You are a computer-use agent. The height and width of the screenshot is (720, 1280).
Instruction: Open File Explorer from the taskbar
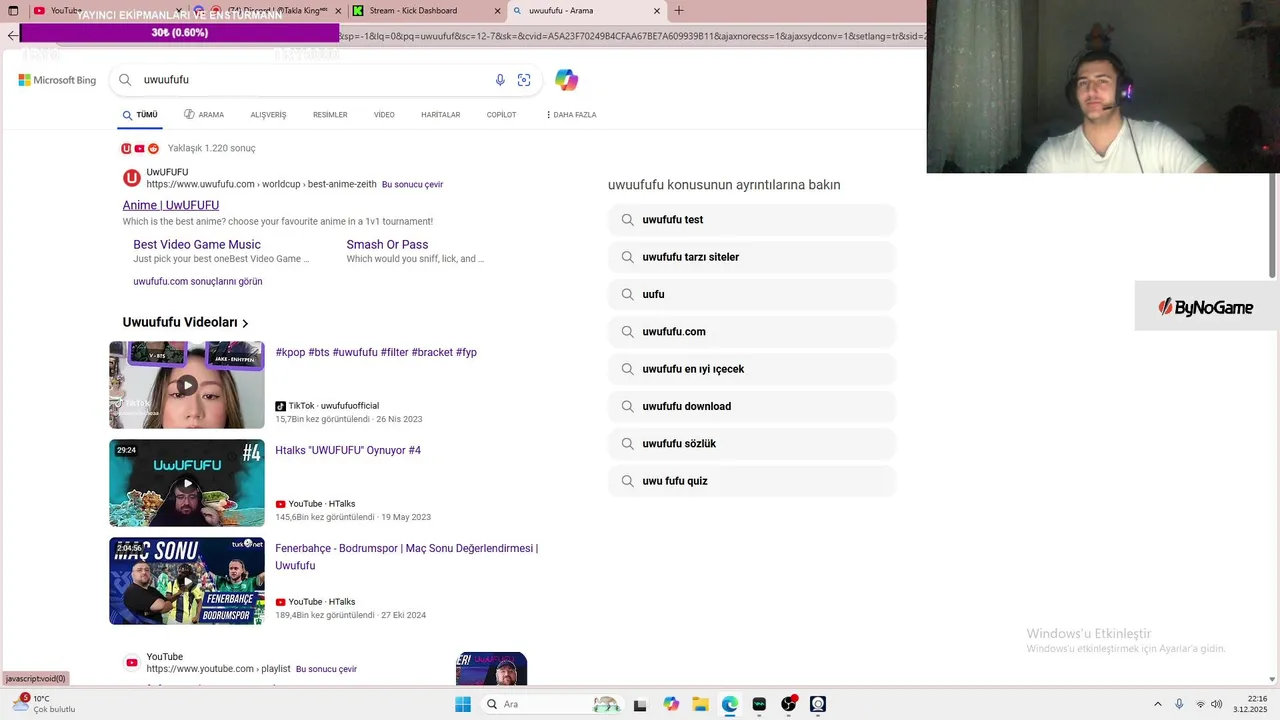[x=700, y=704]
